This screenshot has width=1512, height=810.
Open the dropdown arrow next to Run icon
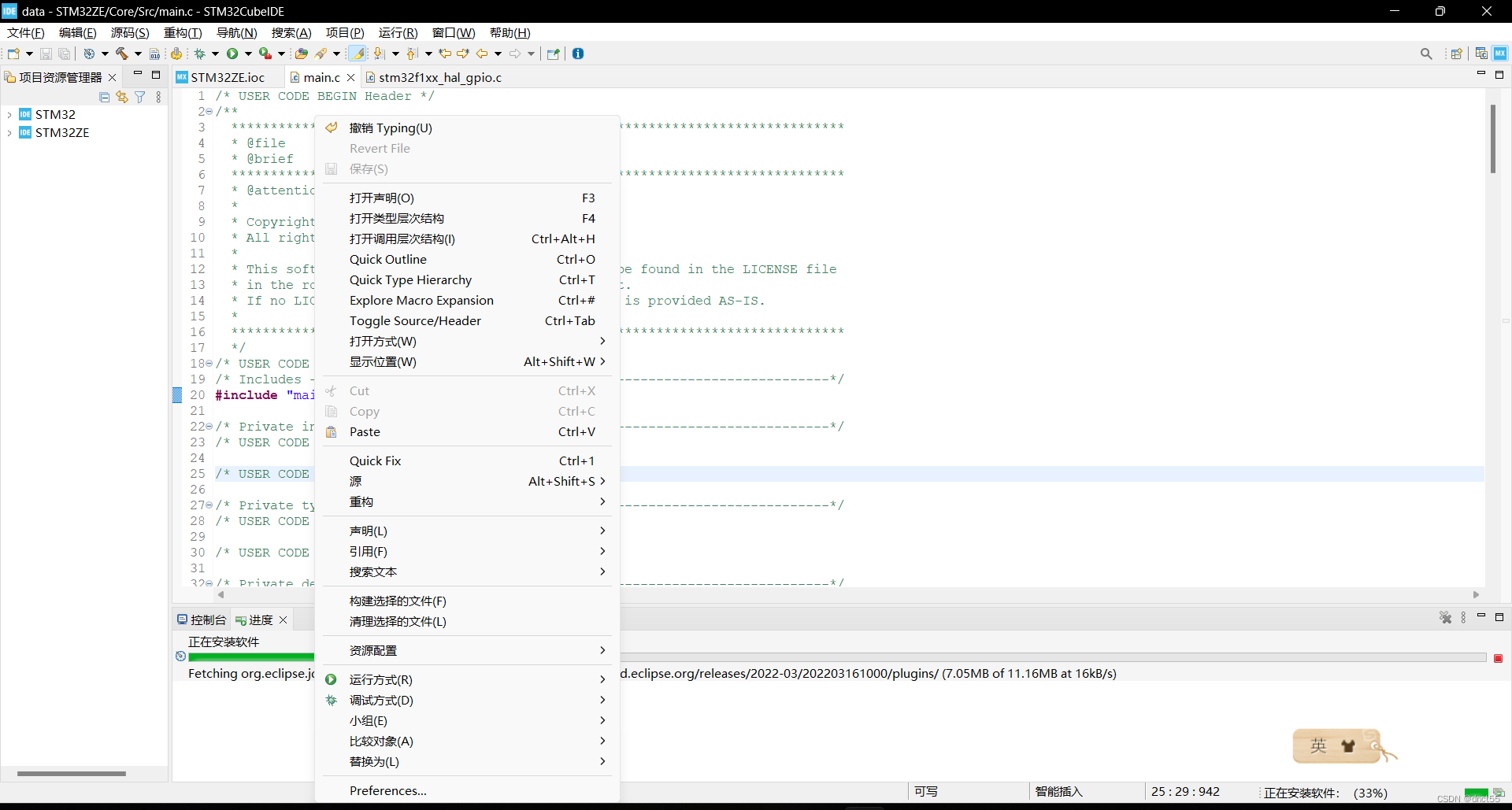(248, 54)
